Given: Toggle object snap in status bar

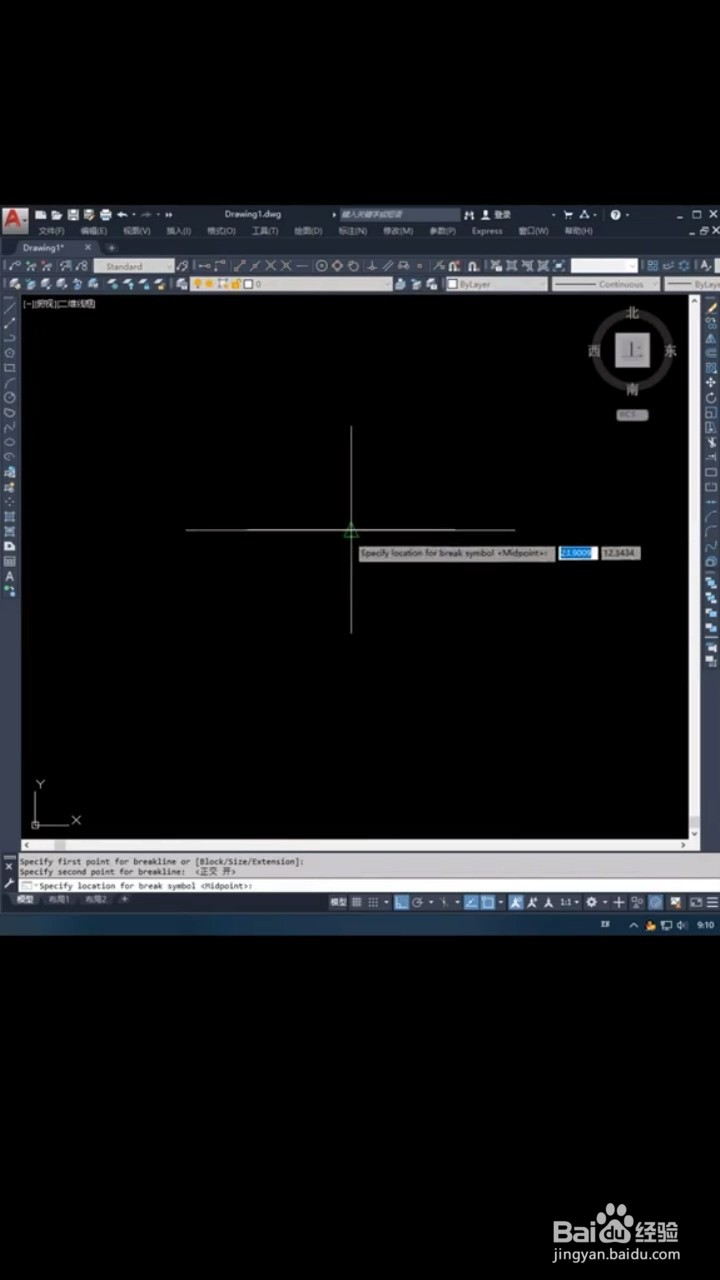Looking at the screenshot, I should [487, 902].
